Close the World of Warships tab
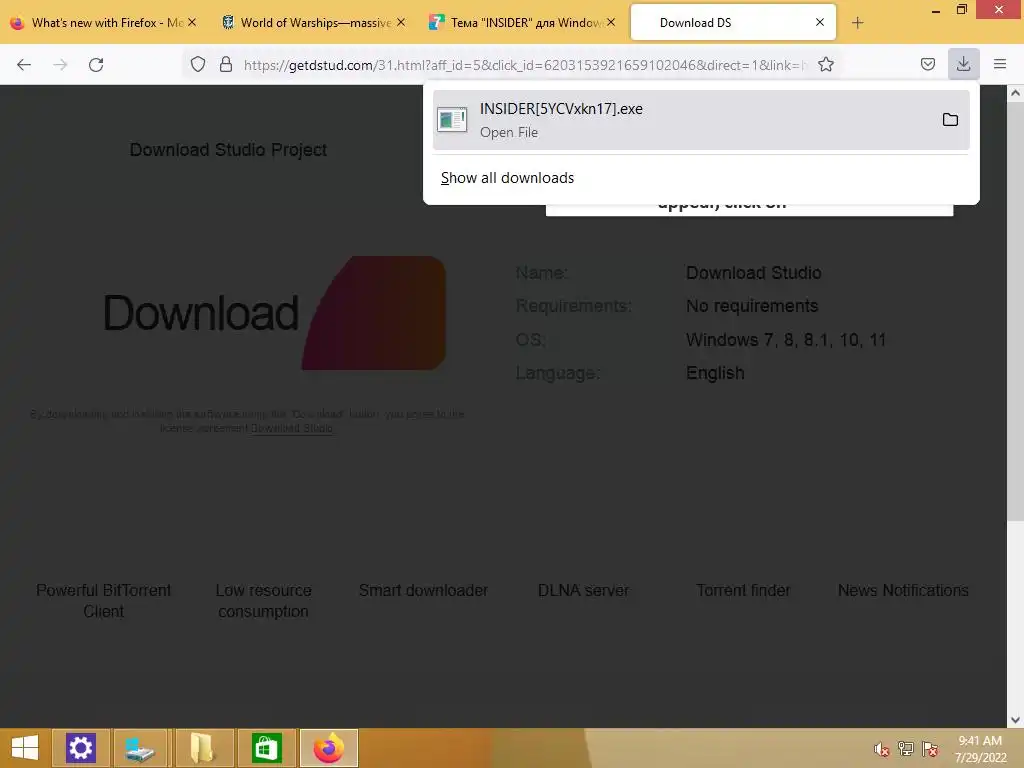Screen dimensions: 1024x768 click(401, 22)
